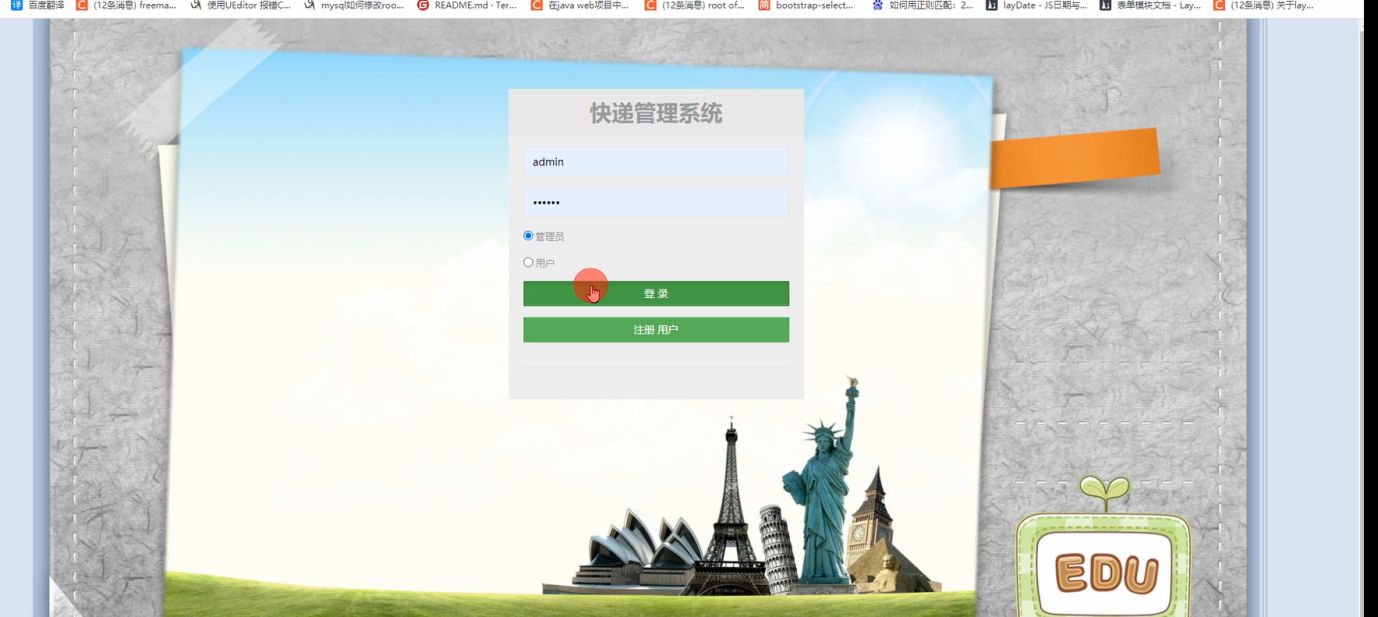Open the 'layDate - JS日期与...' bookmark
This screenshot has height=617, width=1378.
(1036, 5)
